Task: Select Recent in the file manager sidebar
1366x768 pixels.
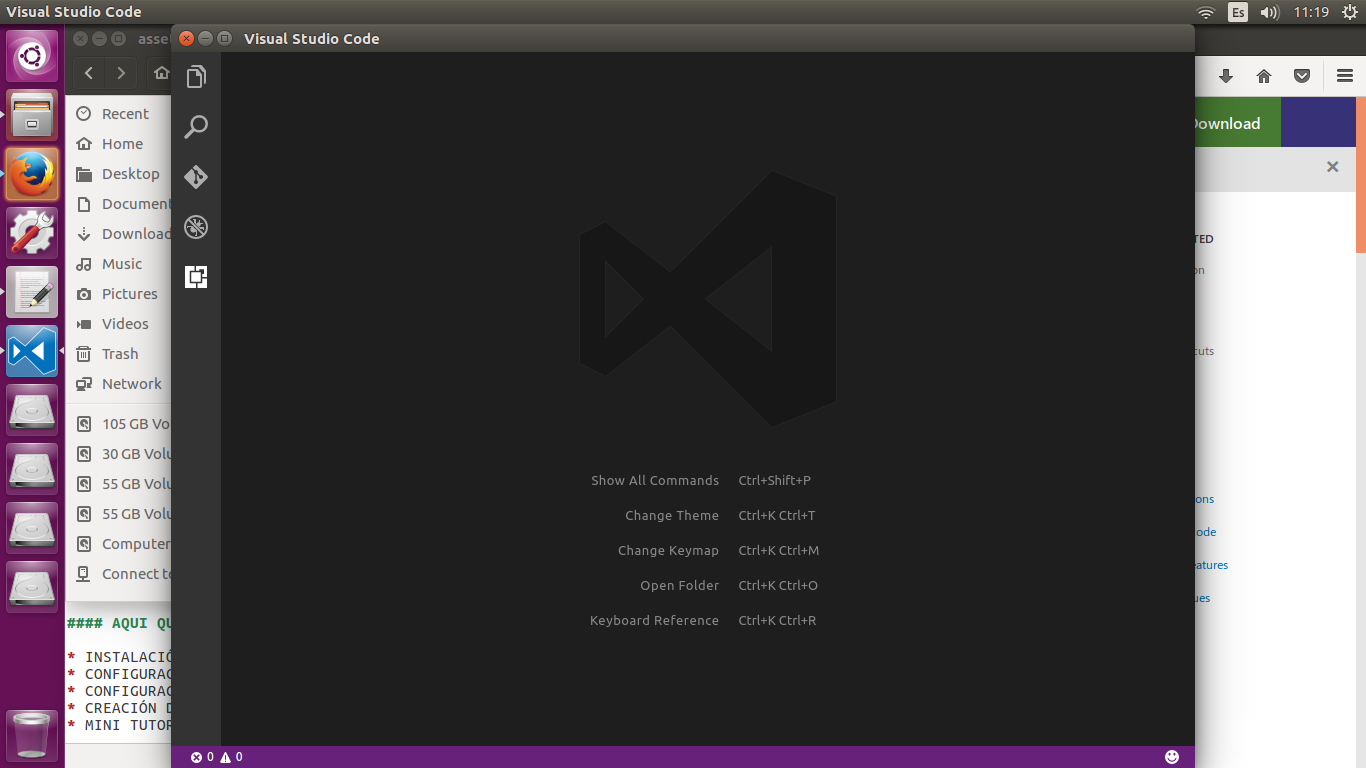Action: click(x=118, y=114)
